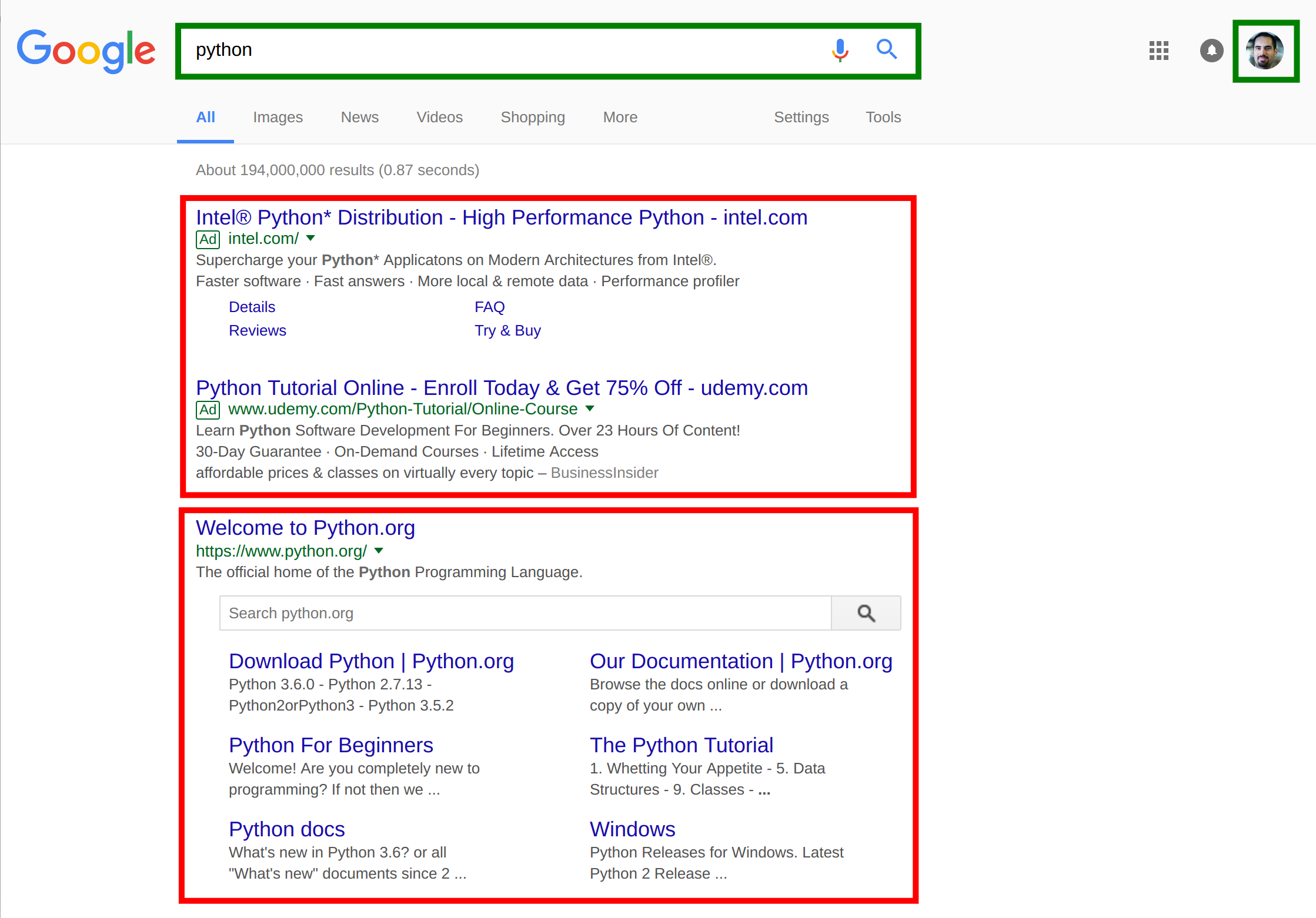The image size is (1316, 918).
Task: Open the Python Tutorial Online udemy ad
Action: click(x=502, y=388)
